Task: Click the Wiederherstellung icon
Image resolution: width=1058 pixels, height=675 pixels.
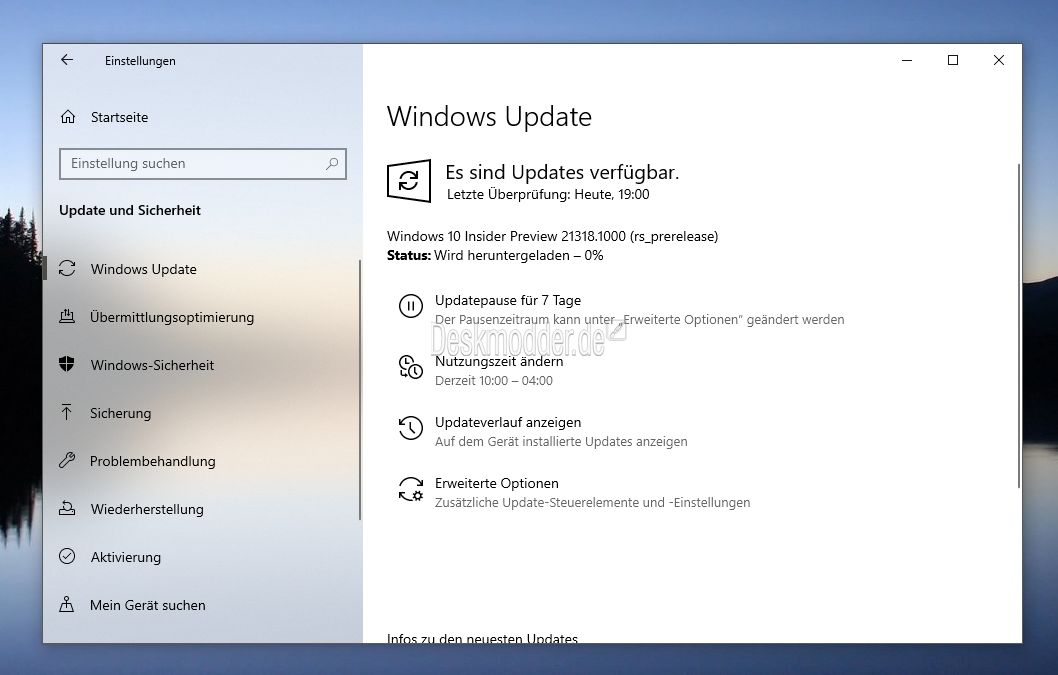Action: [x=67, y=508]
